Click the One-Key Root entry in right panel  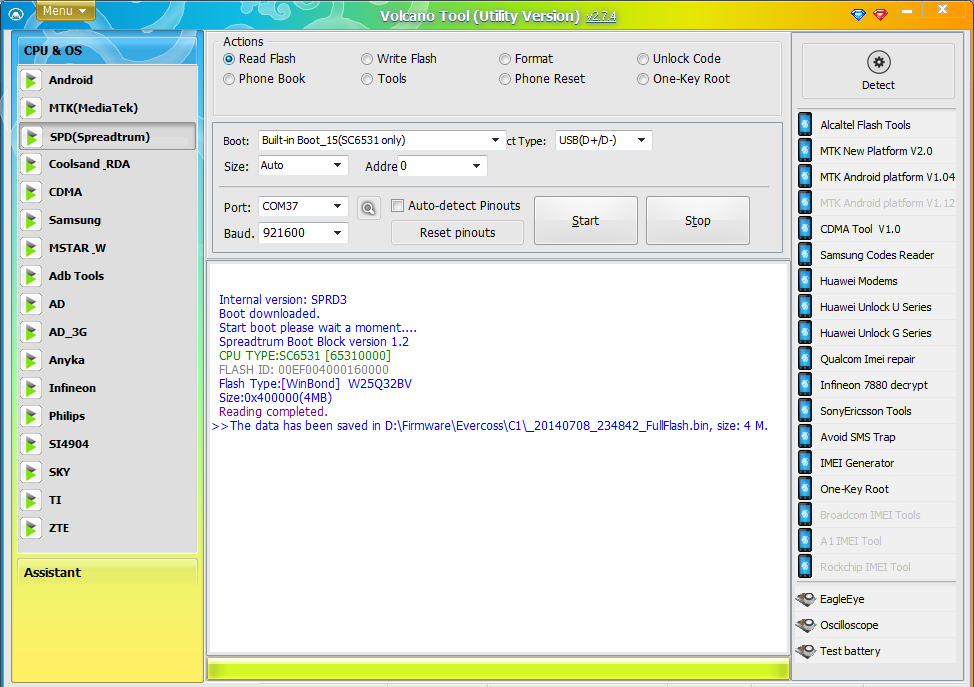click(x=876, y=489)
